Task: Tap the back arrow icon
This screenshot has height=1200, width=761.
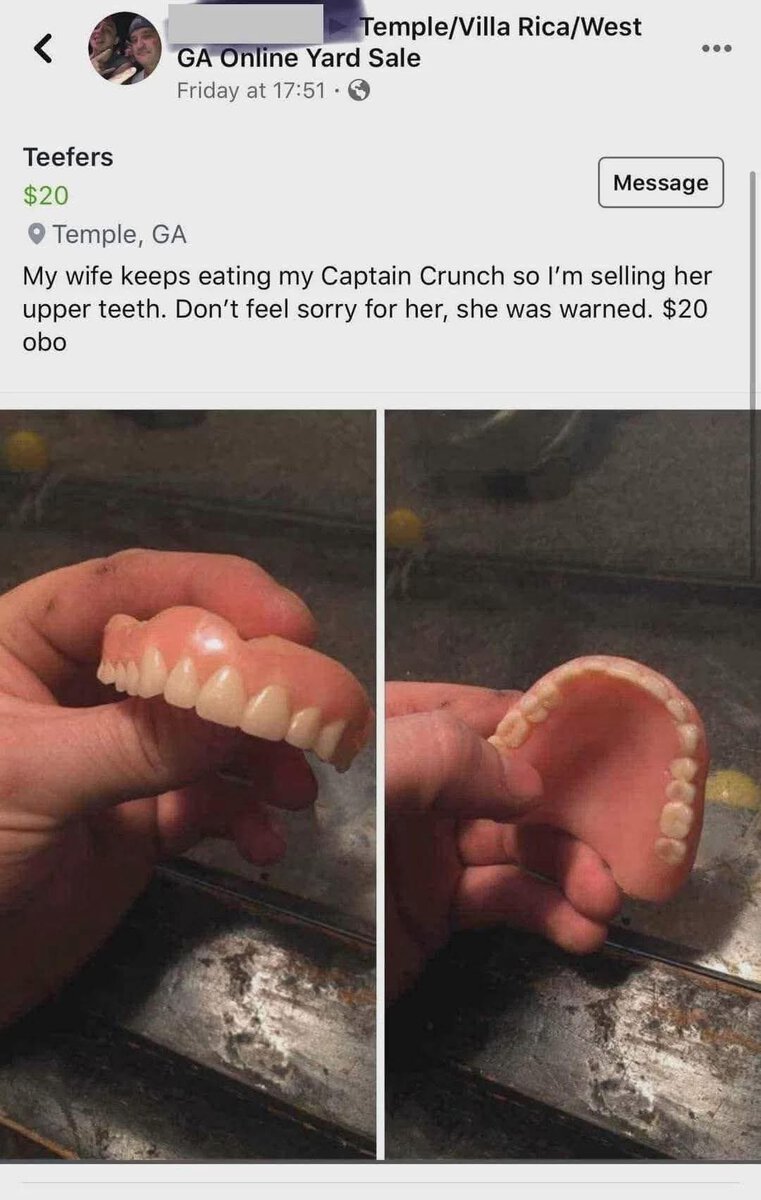Action: [43, 47]
